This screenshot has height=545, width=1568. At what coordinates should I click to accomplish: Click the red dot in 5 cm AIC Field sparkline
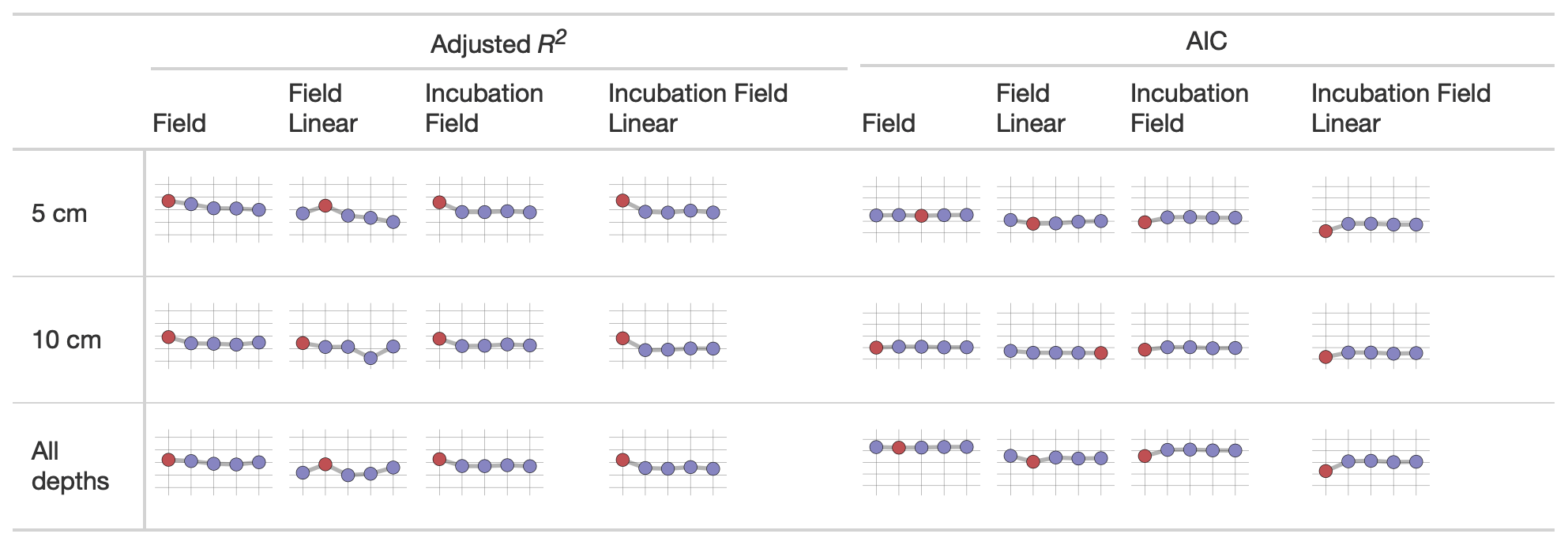point(921,216)
